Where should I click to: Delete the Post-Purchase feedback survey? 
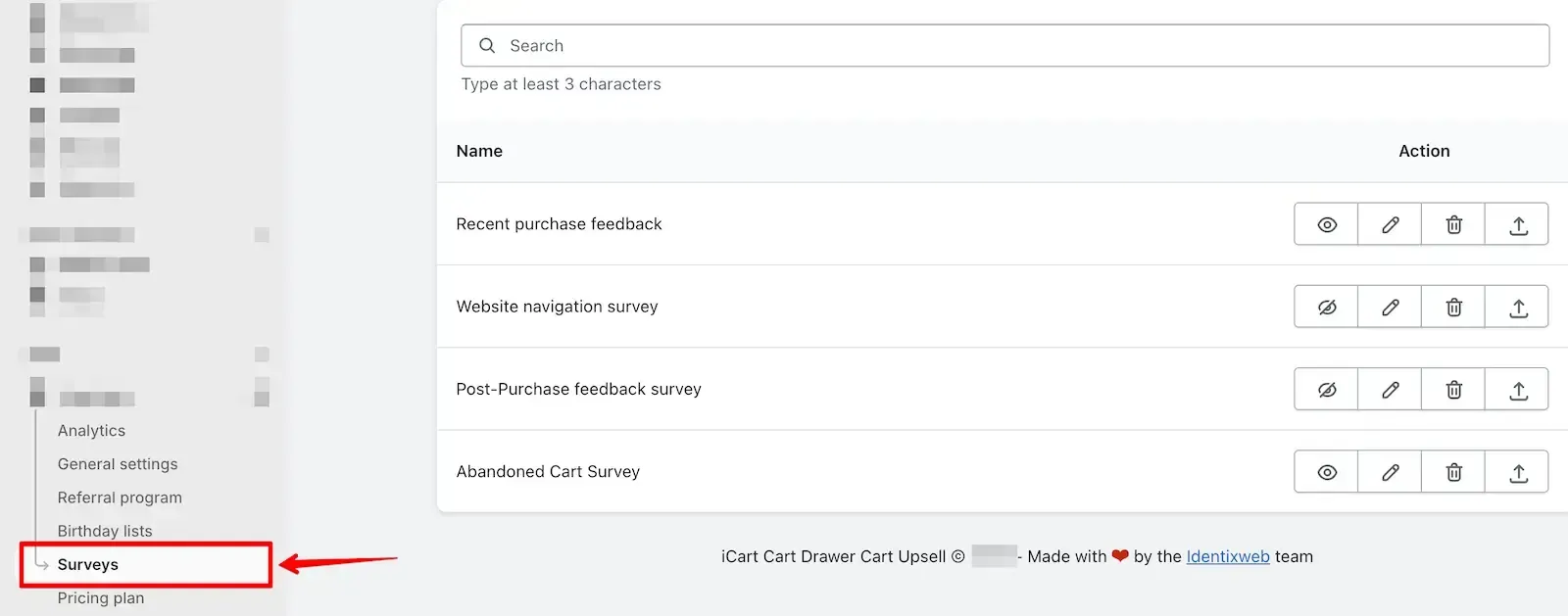[x=1453, y=389]
